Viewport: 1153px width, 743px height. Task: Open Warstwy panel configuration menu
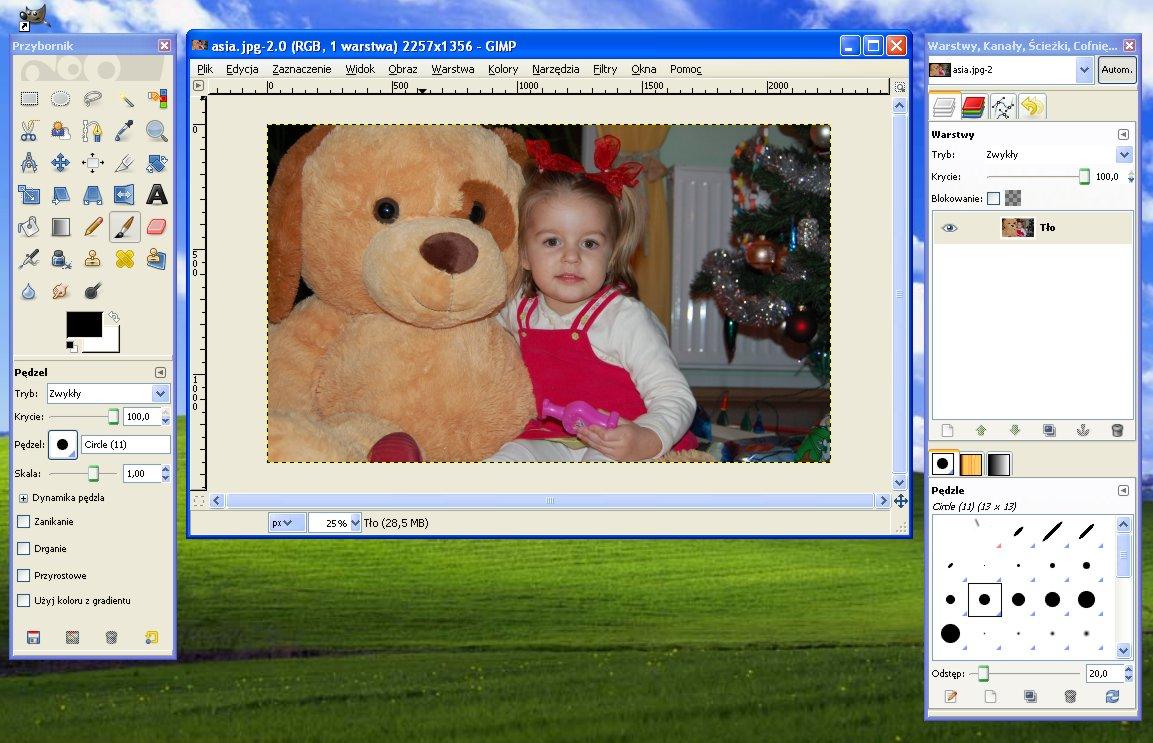1123,135
